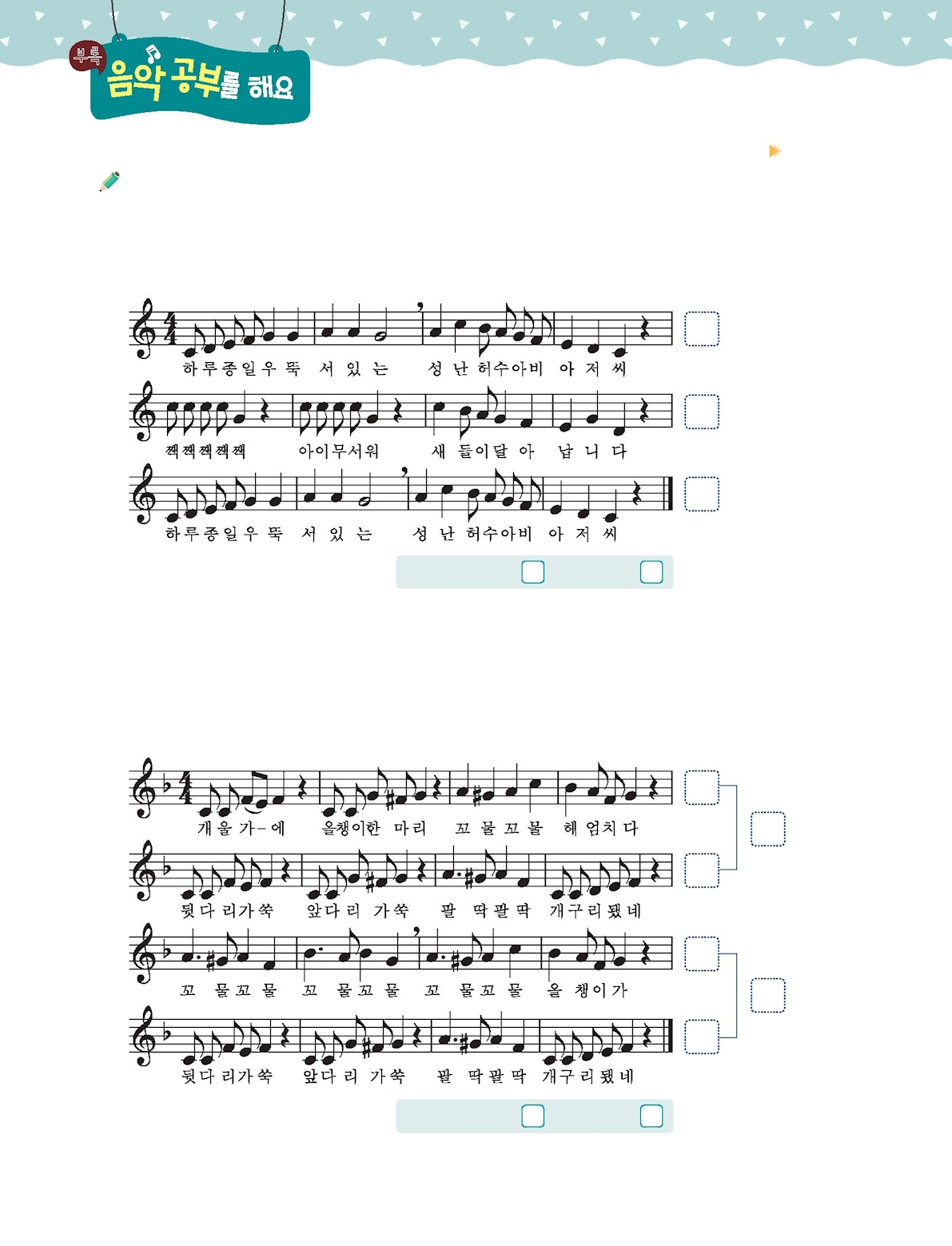Screen dimensions: 952x1246
Task: Click the 4/4 time signature of the first song
Action: [x=170, y=328]
